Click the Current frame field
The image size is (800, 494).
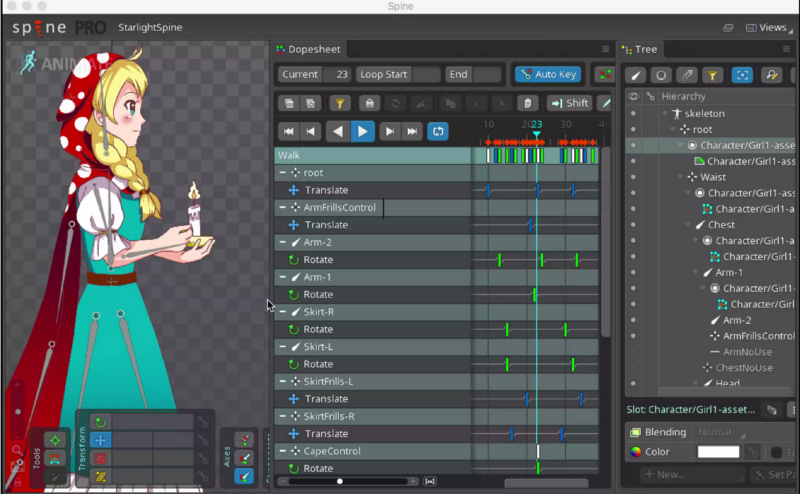click(314, 75)
